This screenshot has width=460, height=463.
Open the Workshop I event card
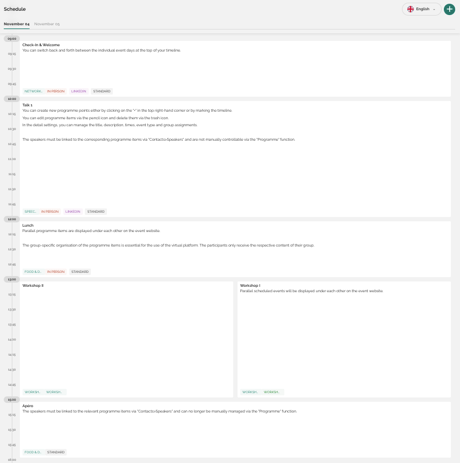pyautogui.click(x=344, y=339)
